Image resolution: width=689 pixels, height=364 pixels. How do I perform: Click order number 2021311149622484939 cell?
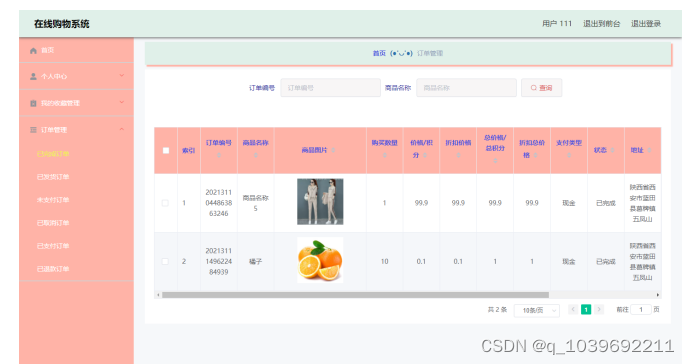click(x=219, y=262)
